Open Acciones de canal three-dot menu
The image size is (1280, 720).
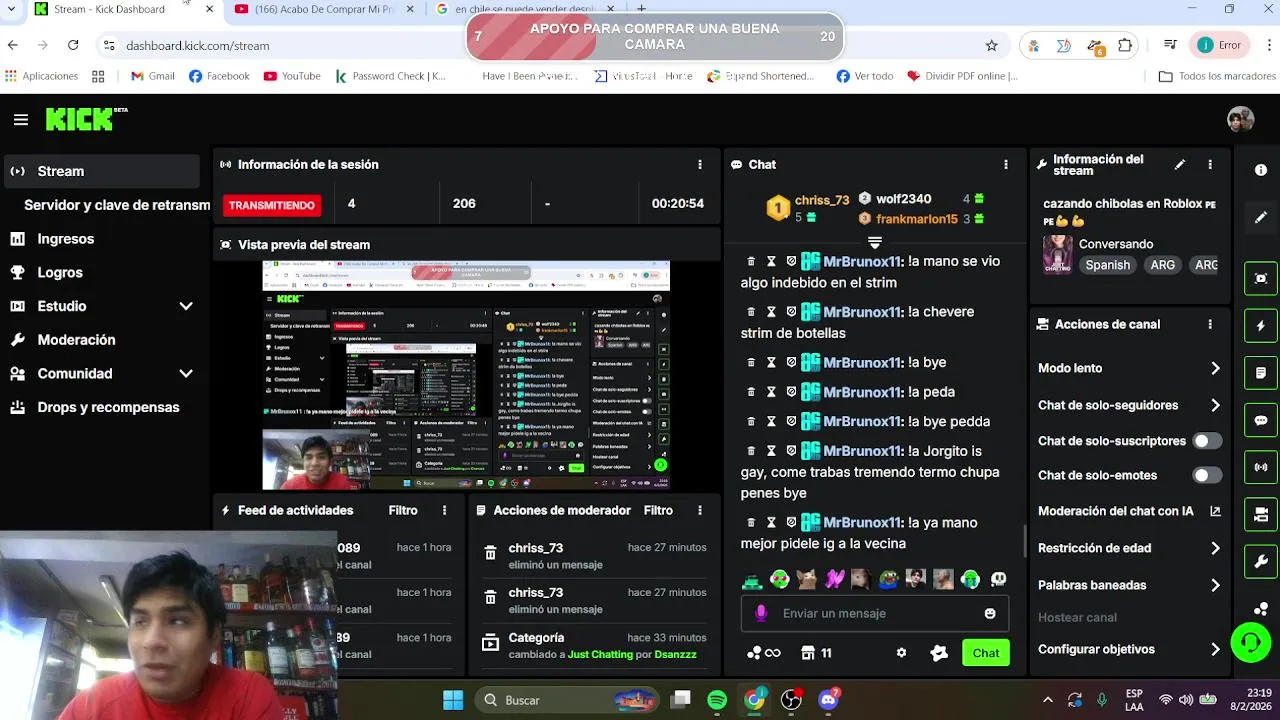coord(1210,324)
